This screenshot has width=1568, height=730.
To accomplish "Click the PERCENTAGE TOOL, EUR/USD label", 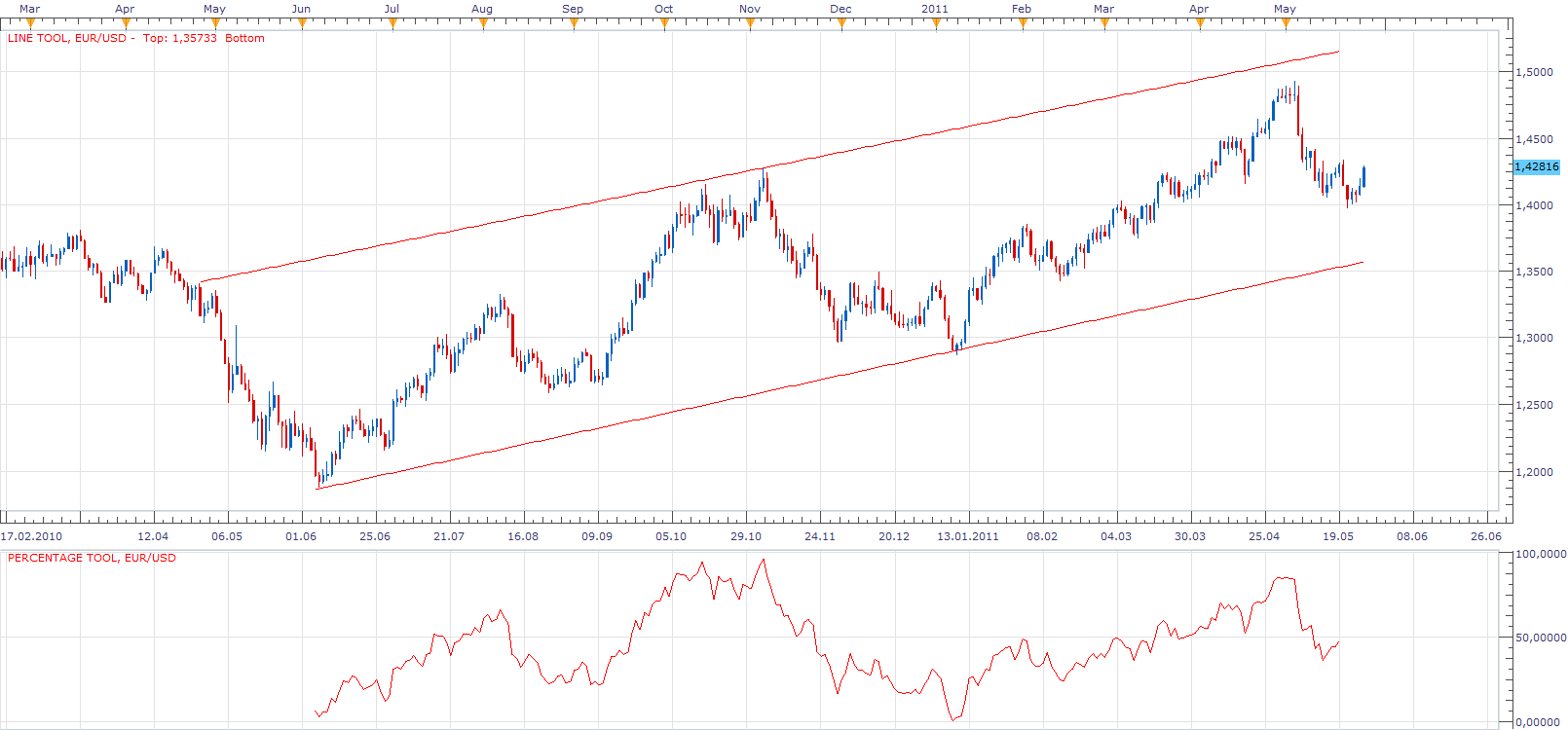I will 92,558.
